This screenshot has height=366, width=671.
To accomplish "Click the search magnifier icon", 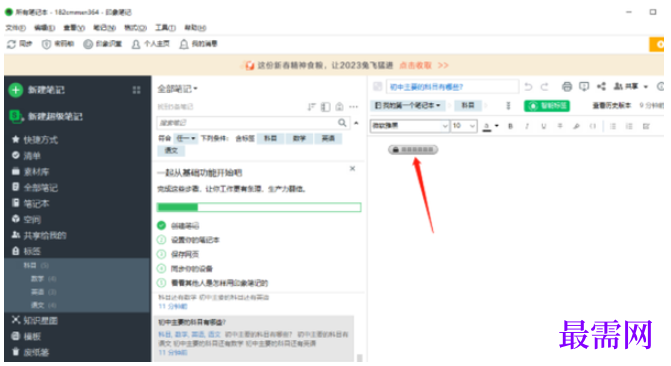I will pyautogui.click(x=342, y=123).
